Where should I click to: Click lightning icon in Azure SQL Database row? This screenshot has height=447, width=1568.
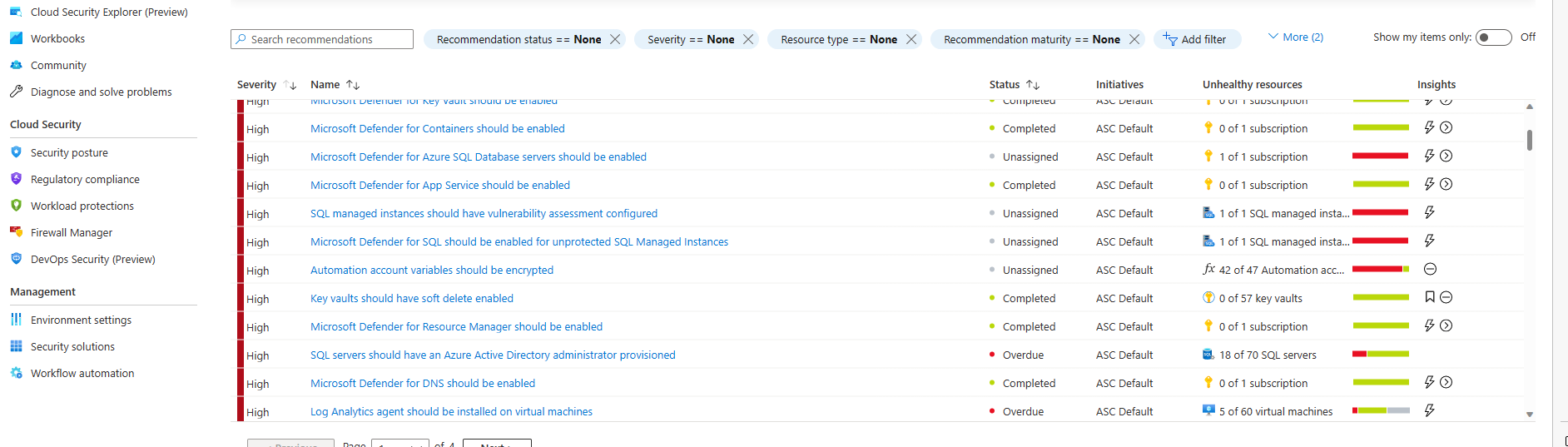coord(1429,156)
